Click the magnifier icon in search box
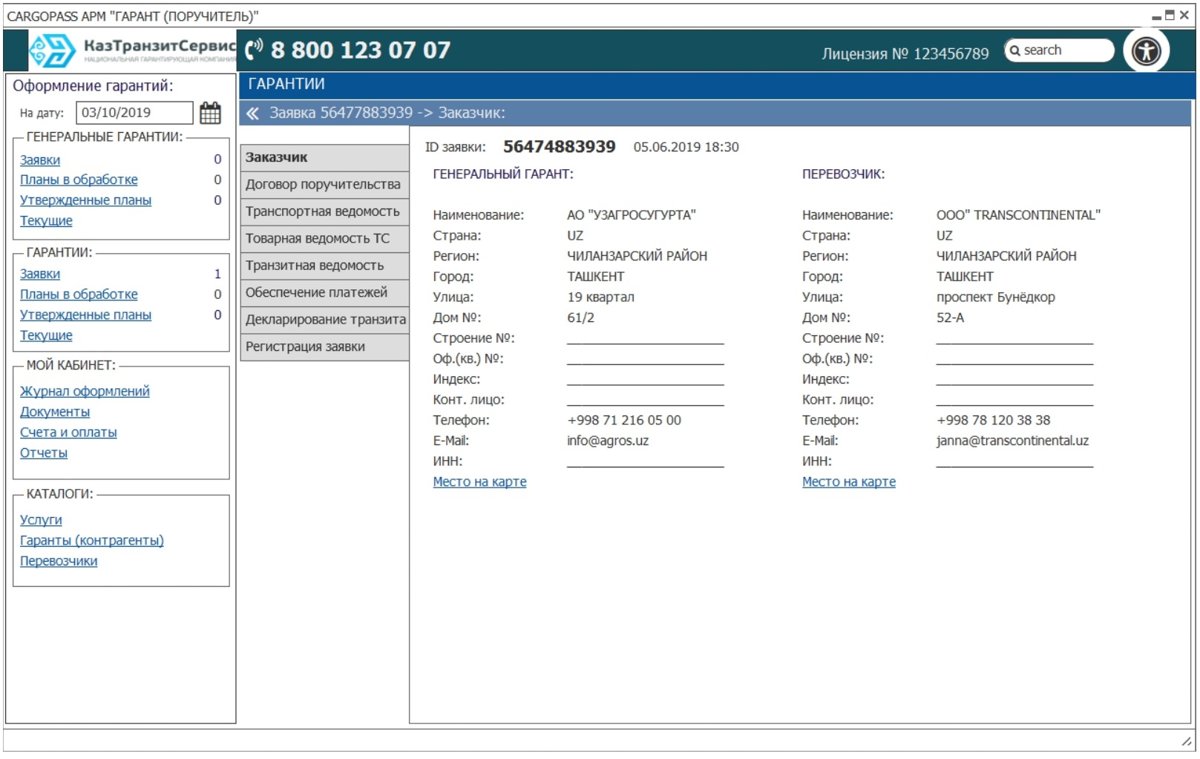The image size is (1200, 759). (1015, 50)
